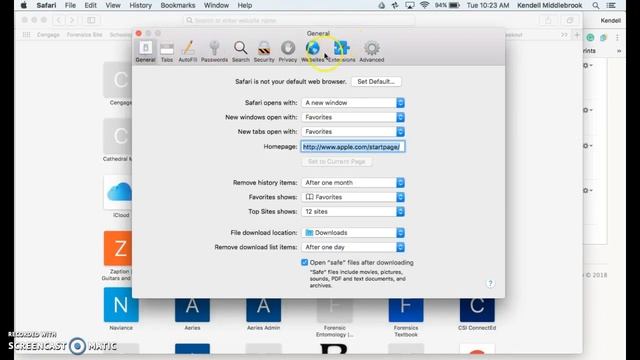Screen dimensions: 640x360
Task: Open the Privacy preferences pane
Action: (x=288, y=51)
